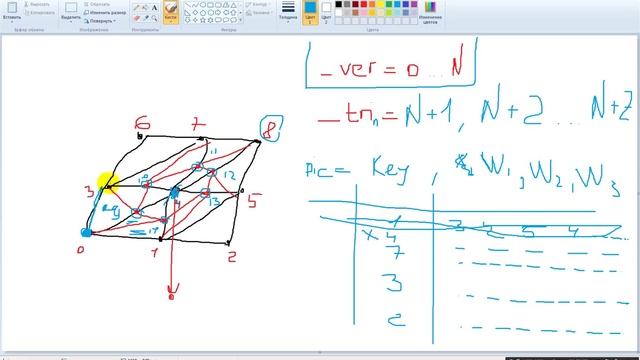Pick the purple color swatch
Viewport: 640px width, 360px height.
pos(414,5)
